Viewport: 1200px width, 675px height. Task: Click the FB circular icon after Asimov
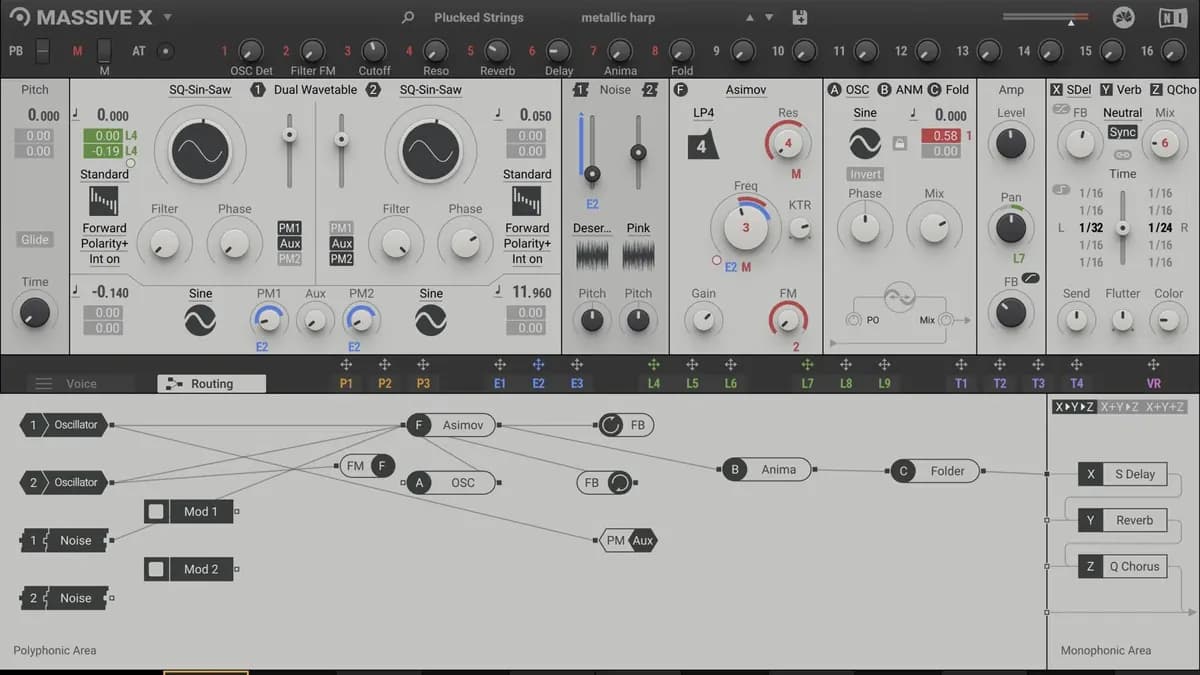pos(611,425)
